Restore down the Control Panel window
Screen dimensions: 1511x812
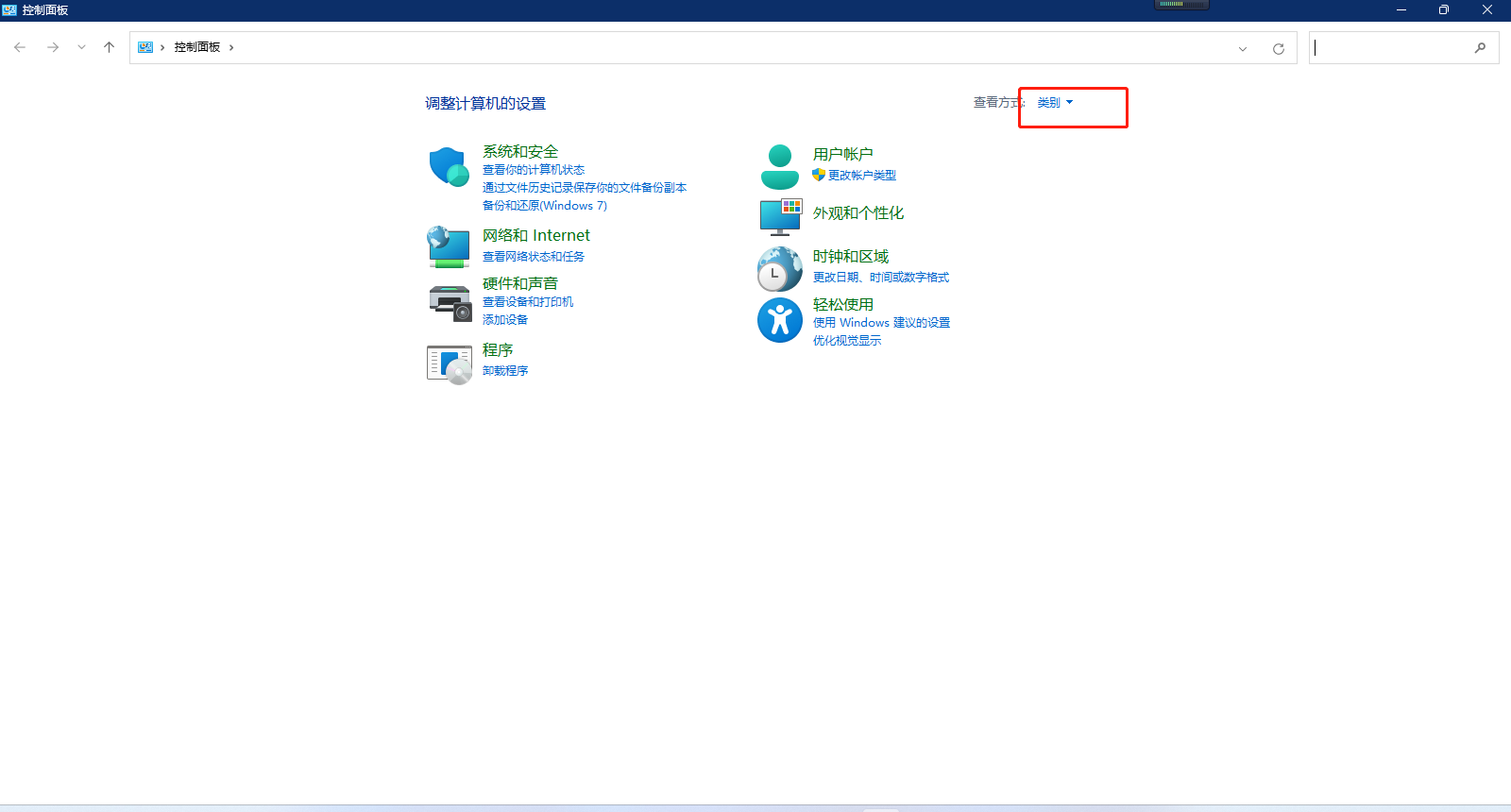point(1444,9)
